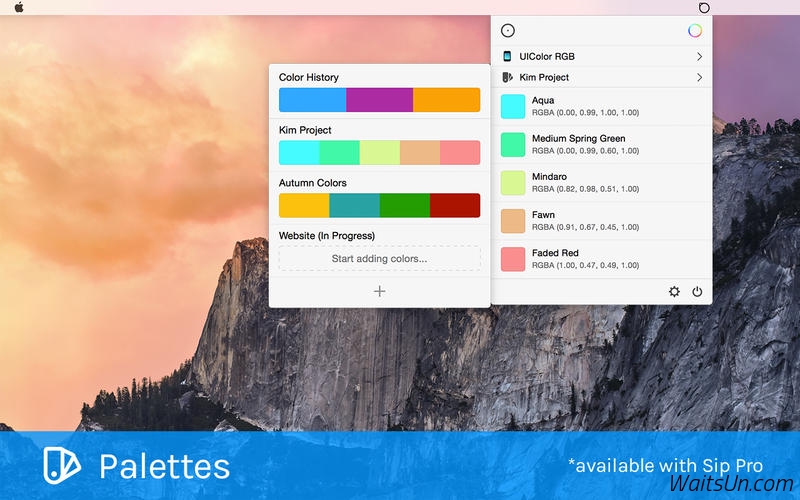
Task: Select purple color in Color History
Action: click(x=380, y=99)
